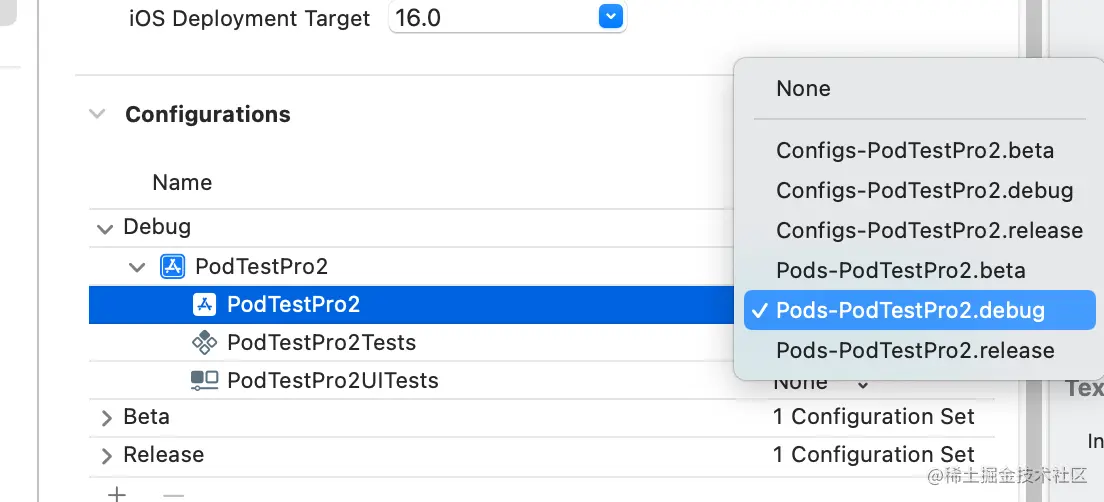Select the PodTestPro2Tests target row
1104x502 pixels.
[x=321, y=343]
